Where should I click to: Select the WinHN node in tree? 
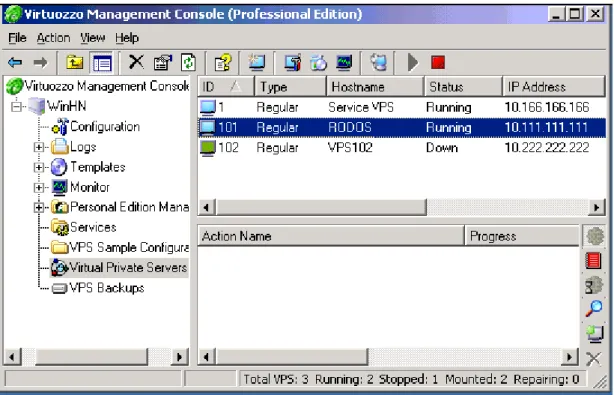[66, 106]
